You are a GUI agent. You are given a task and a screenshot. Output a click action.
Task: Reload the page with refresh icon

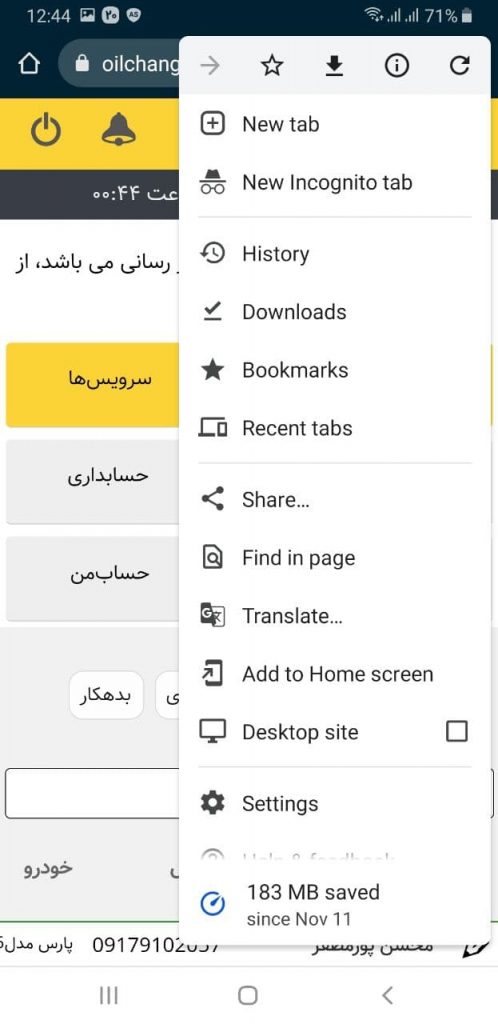click(459, 65)
